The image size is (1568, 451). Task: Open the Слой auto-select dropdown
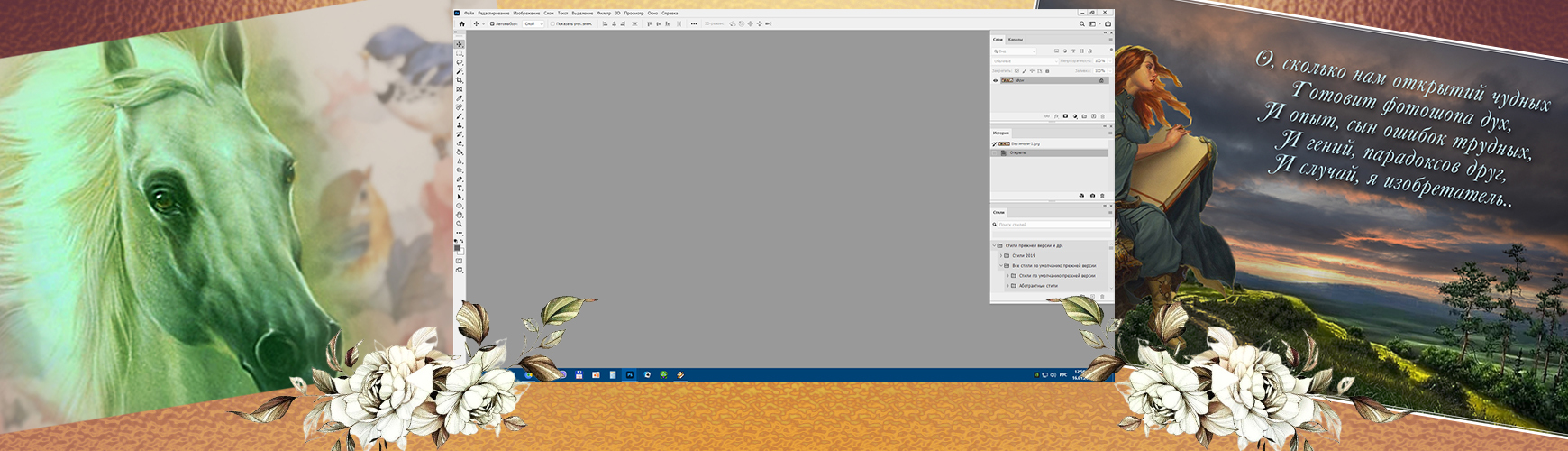(x=533, y=24)
